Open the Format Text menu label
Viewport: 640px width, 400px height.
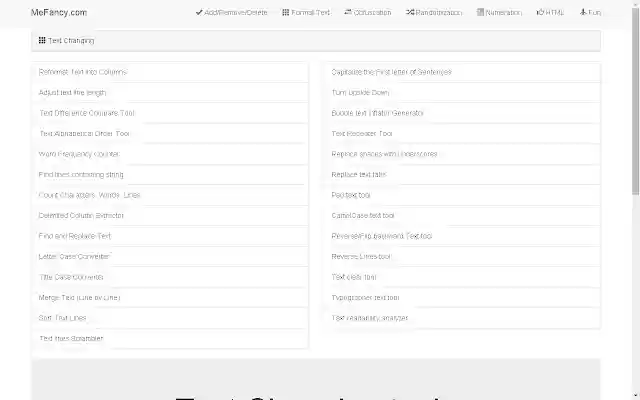(x=311, y=13)
